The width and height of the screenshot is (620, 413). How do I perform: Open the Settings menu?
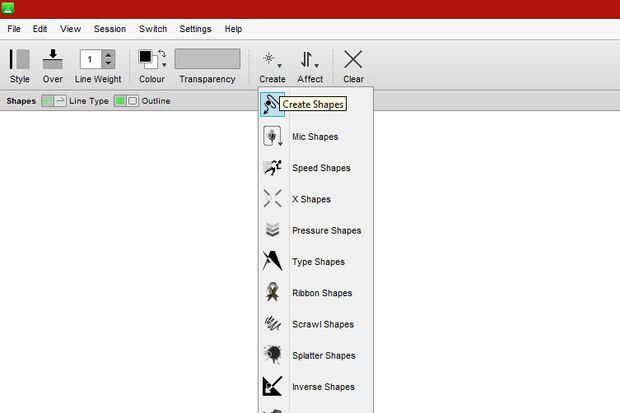(195, 29)
